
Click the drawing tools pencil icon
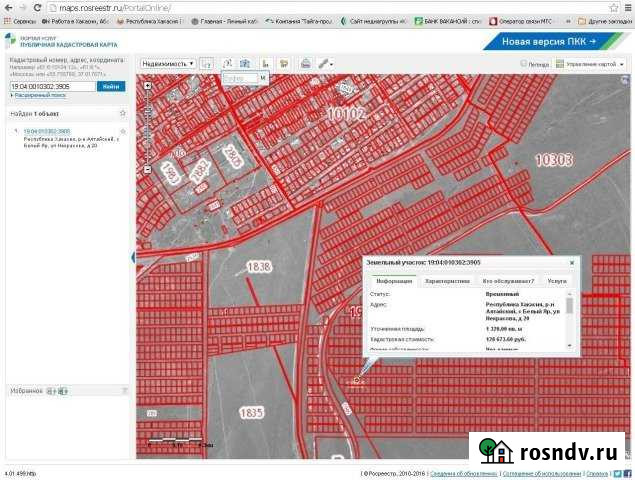click(325, 63)
